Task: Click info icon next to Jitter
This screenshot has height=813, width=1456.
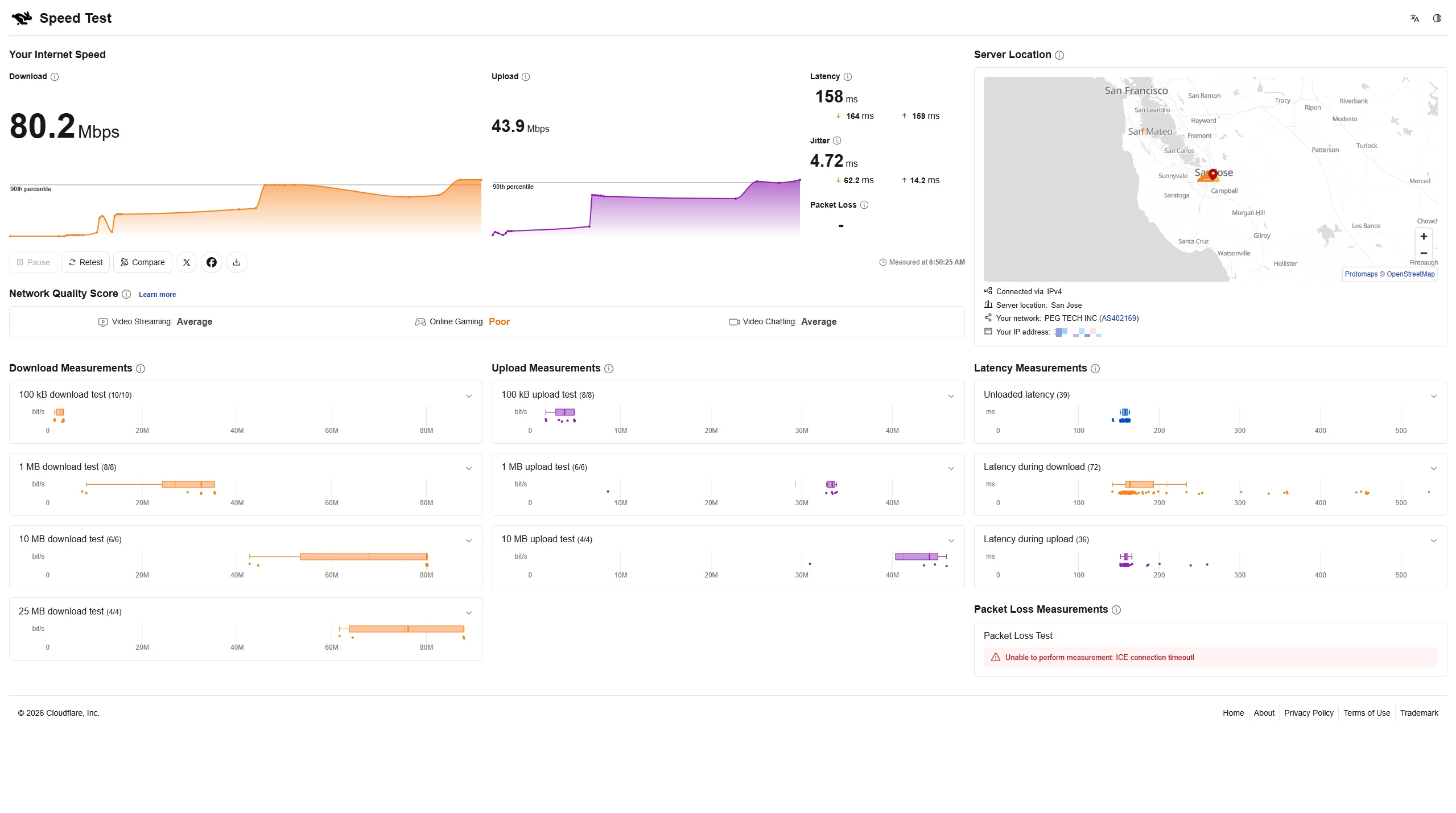Action: pos(837,141)
